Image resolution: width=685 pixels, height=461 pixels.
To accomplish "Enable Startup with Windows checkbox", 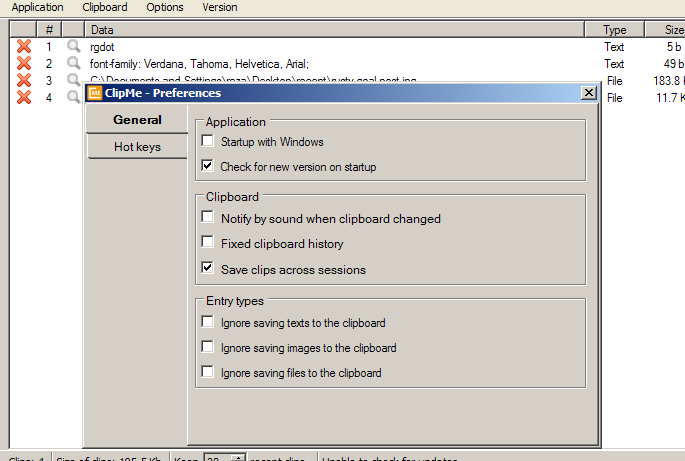I will pyautogui.click(x=208, y=141).
